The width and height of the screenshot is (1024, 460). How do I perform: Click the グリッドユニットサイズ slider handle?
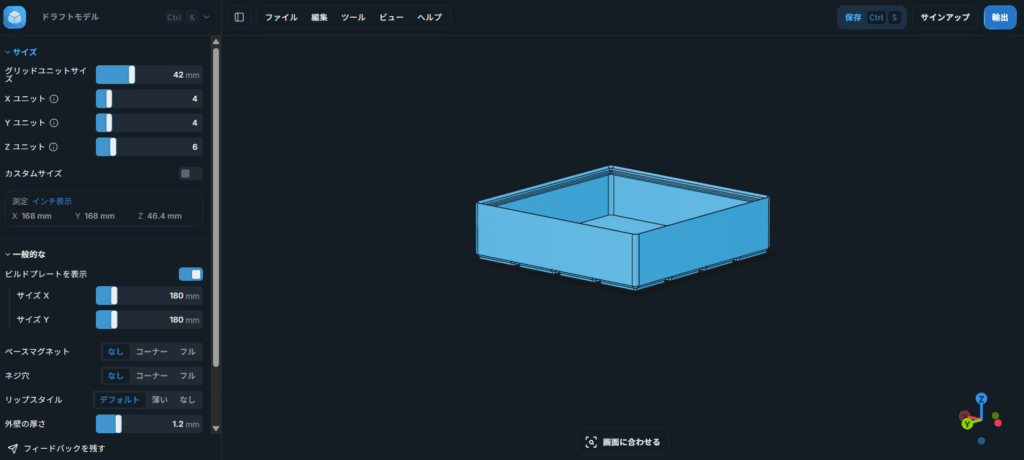131,74
